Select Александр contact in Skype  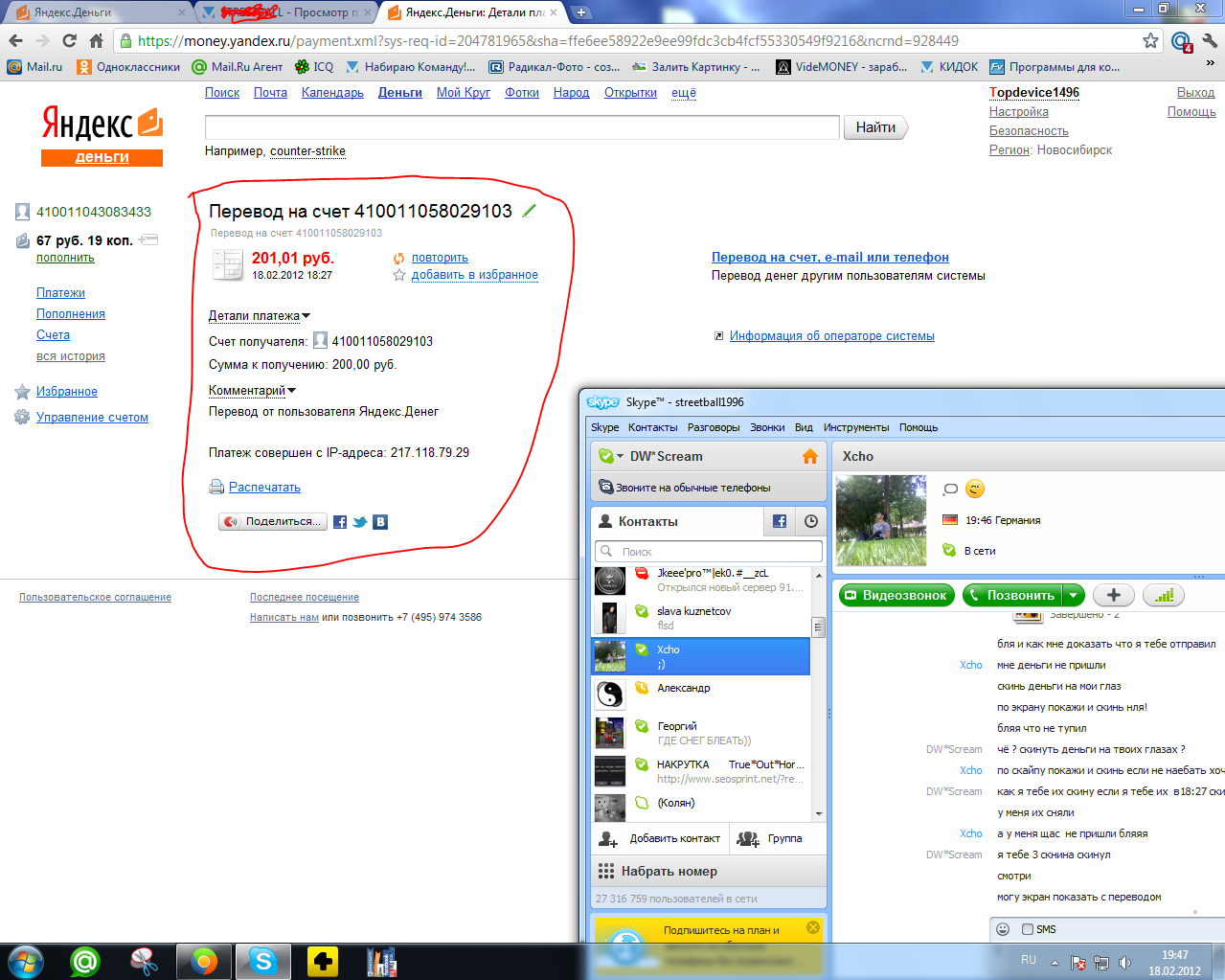tap(700, 695)
